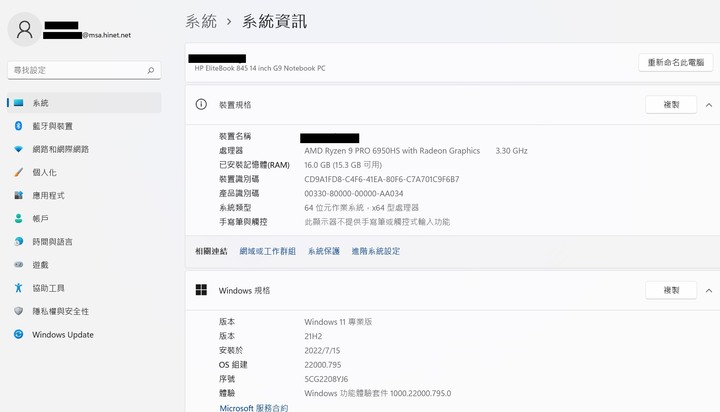Go to 網路和網際網路 settings
720x412 pixels.
coord(84,149)
